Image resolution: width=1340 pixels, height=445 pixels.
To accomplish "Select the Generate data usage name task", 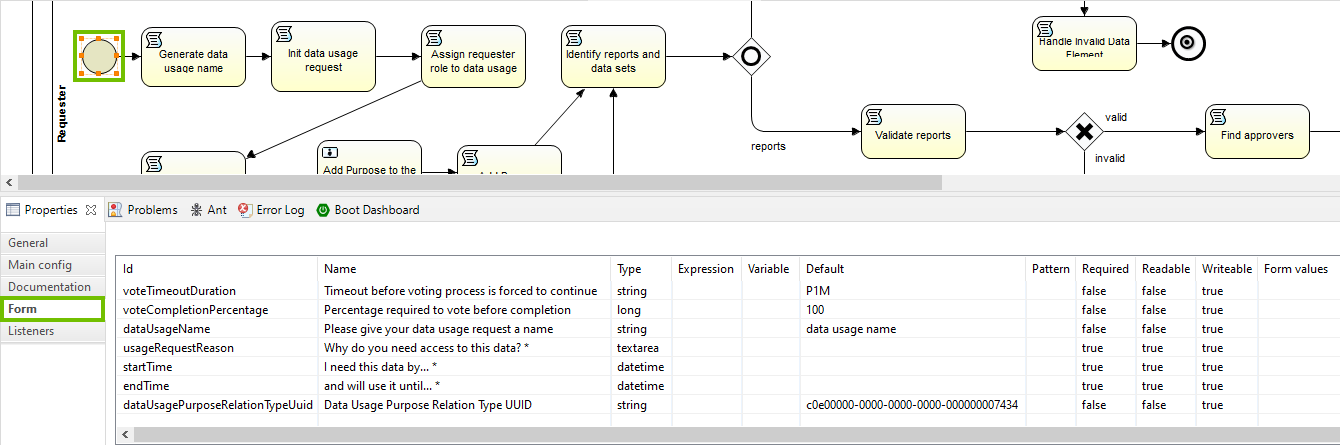I will pos(193,61).
